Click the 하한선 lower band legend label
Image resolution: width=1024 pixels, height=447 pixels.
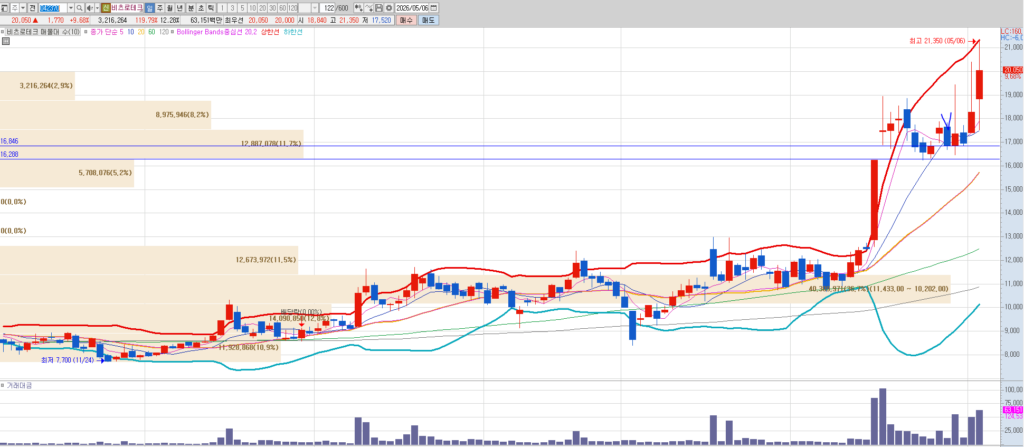click(294, 31)
